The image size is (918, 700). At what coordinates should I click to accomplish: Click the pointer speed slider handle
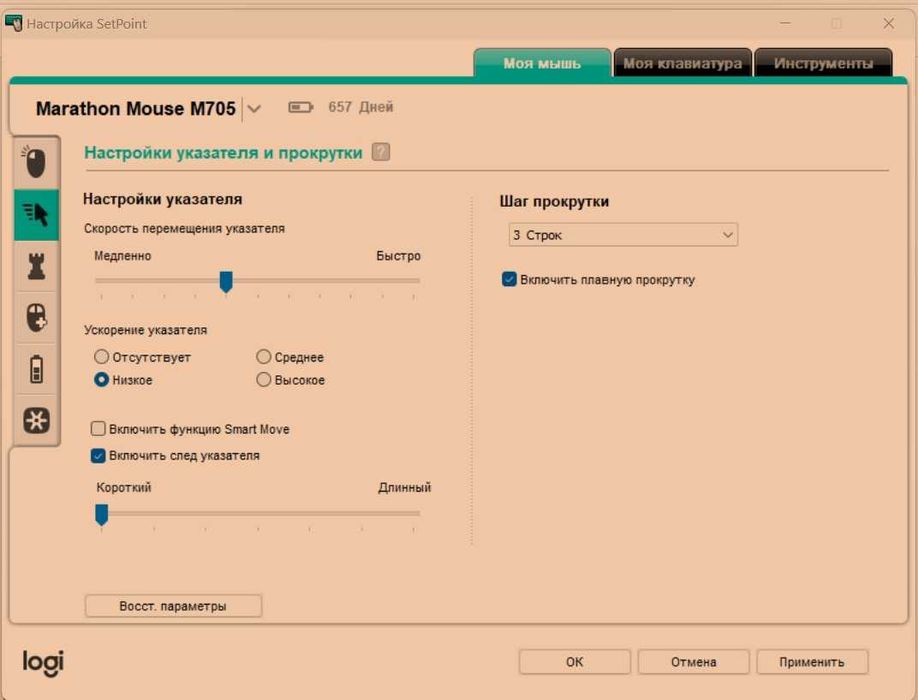(x=226, y=282)
